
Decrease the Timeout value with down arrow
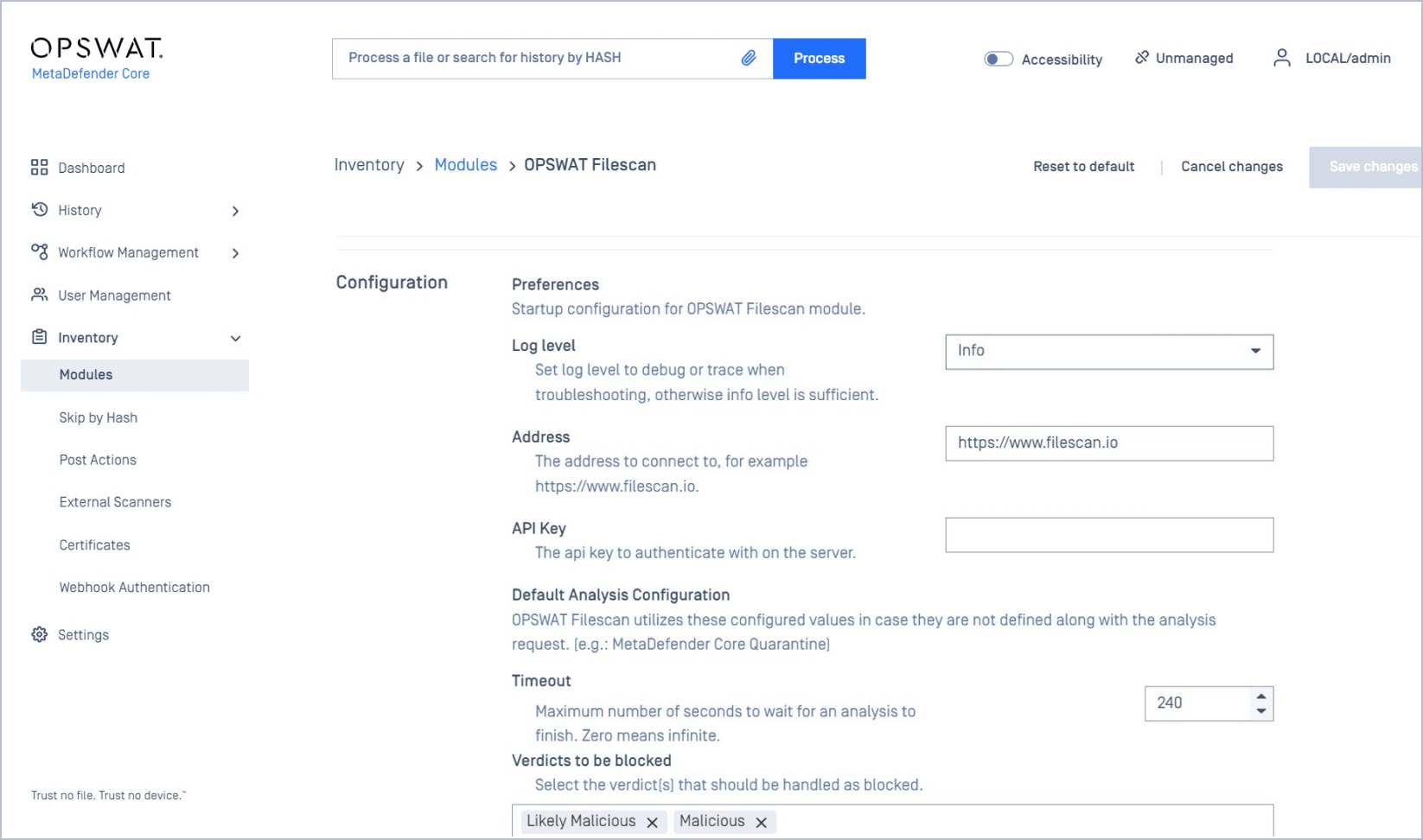(x=1261, y=711)
